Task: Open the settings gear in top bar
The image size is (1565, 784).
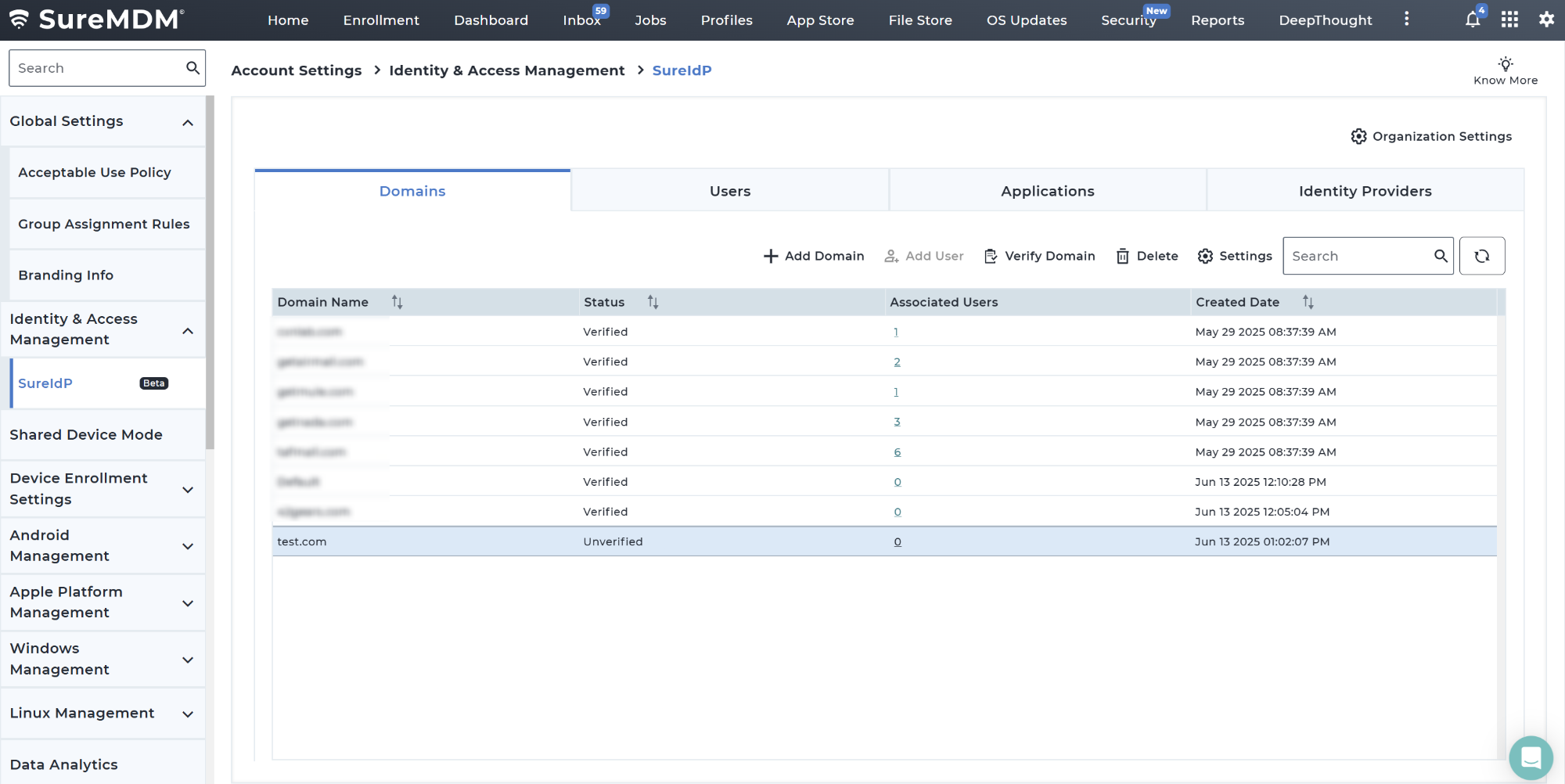Action: (1546, 20)
